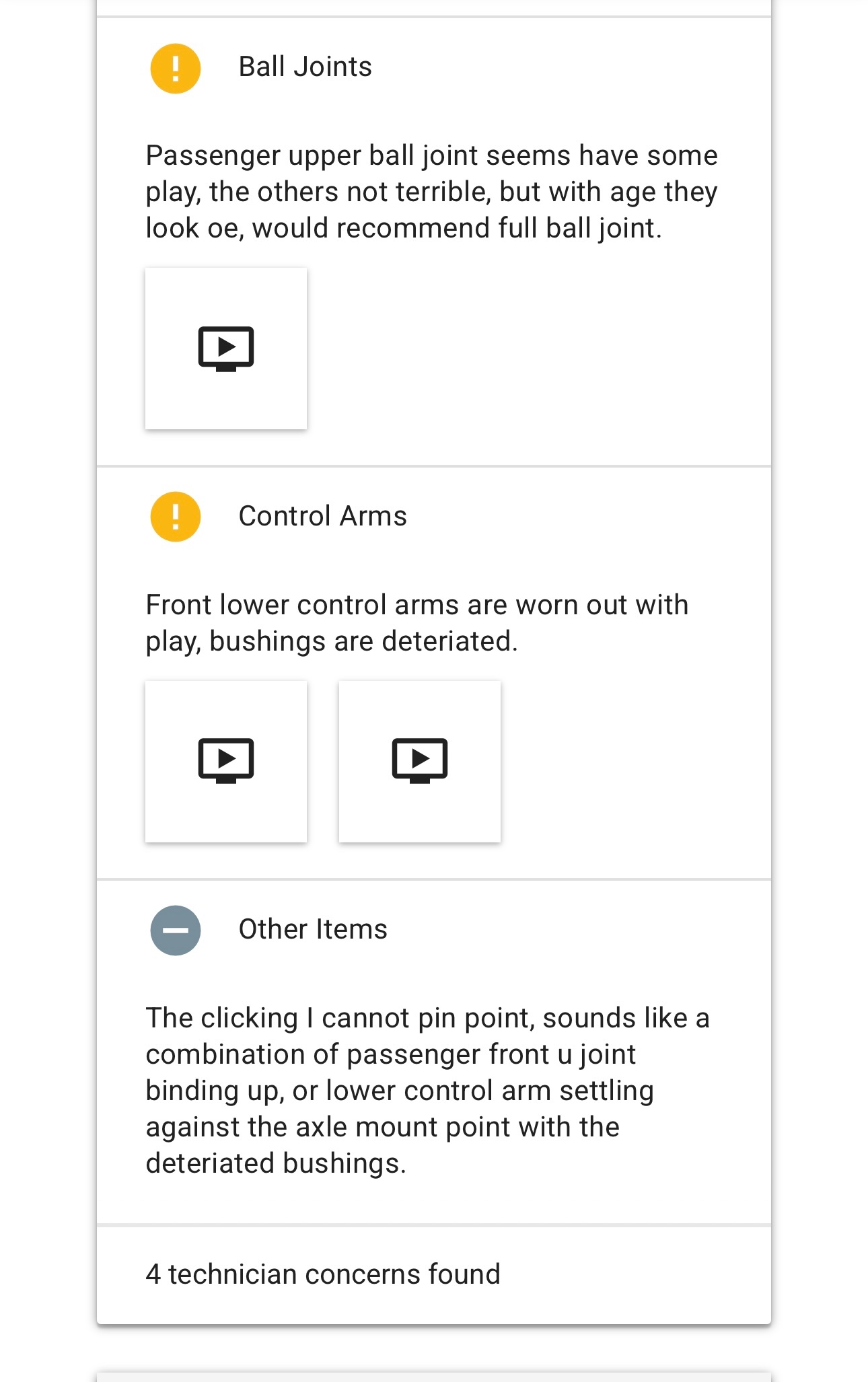Play the second Control Arms video
Viewport: 868px width, 1382px height.
point(420,761)
